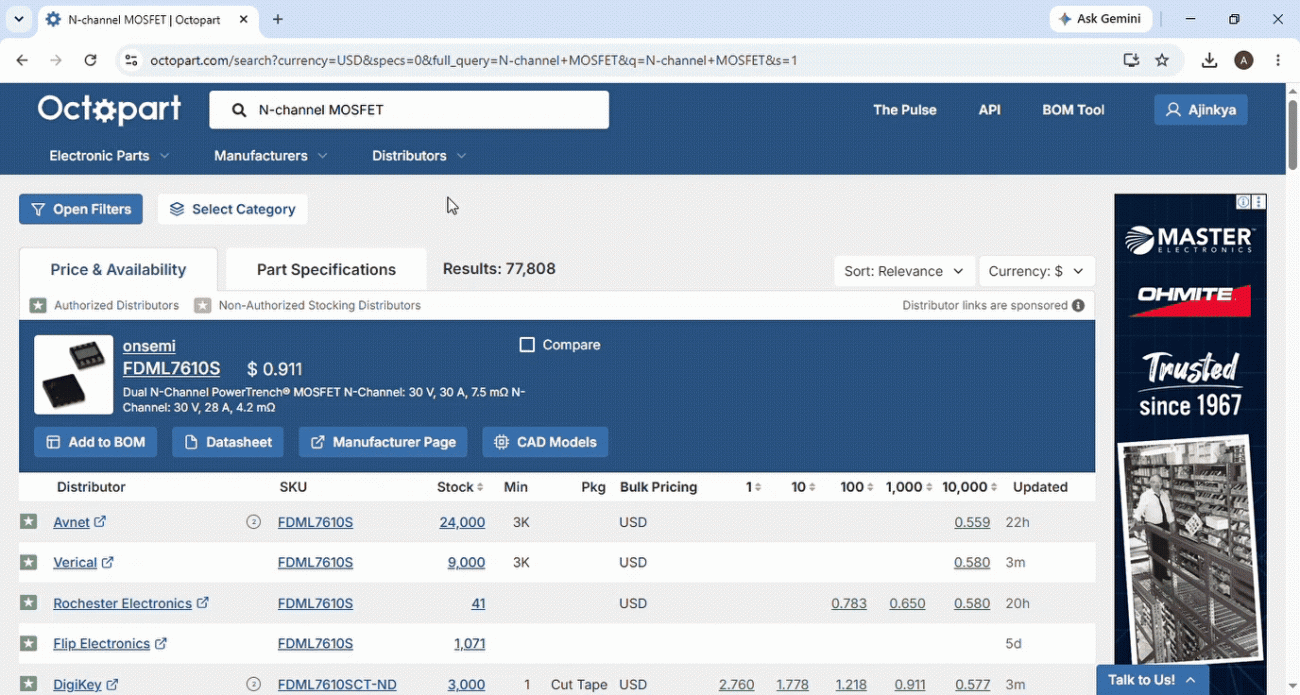
Task: Click the browser address bar URL
Action: [x=473, y=60]
